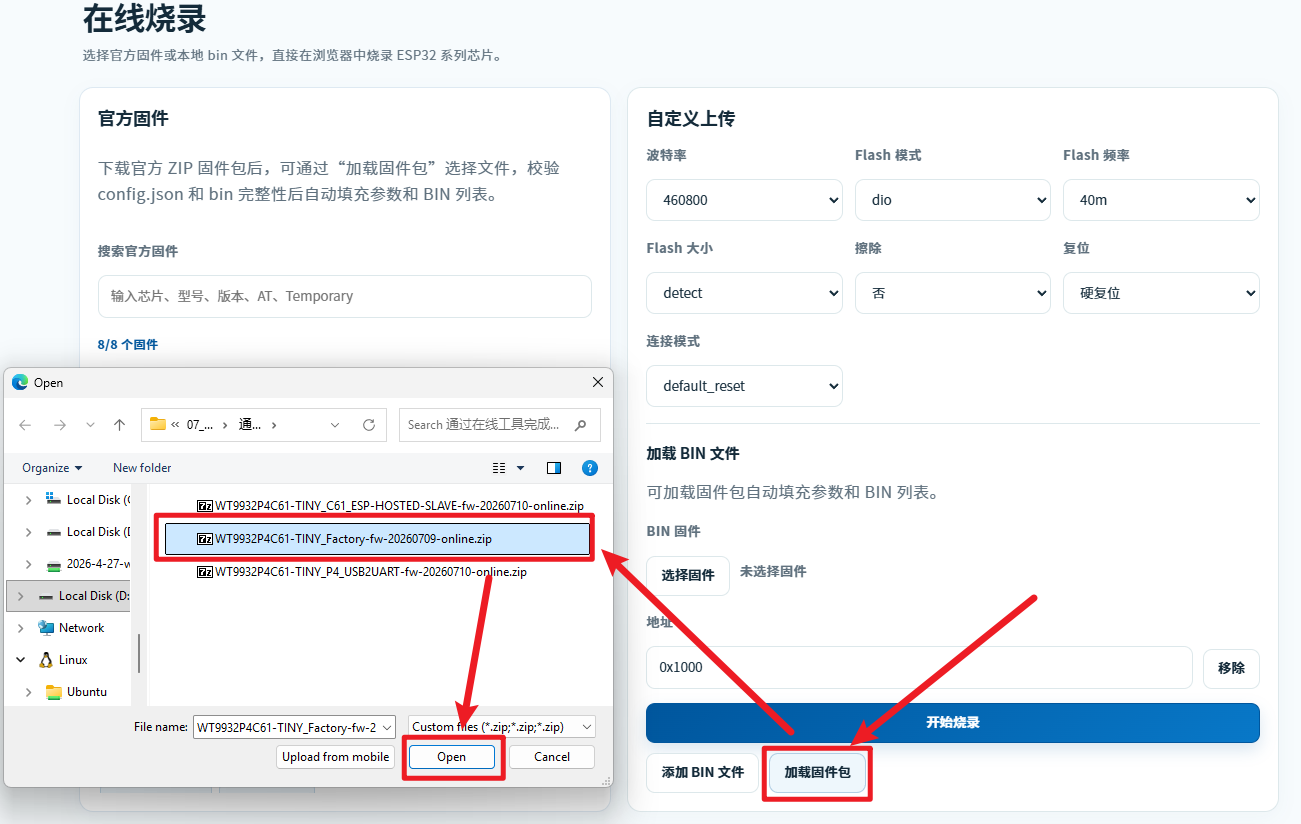Refresh the folder view
1301x824 pixels.
click(368, 425)
